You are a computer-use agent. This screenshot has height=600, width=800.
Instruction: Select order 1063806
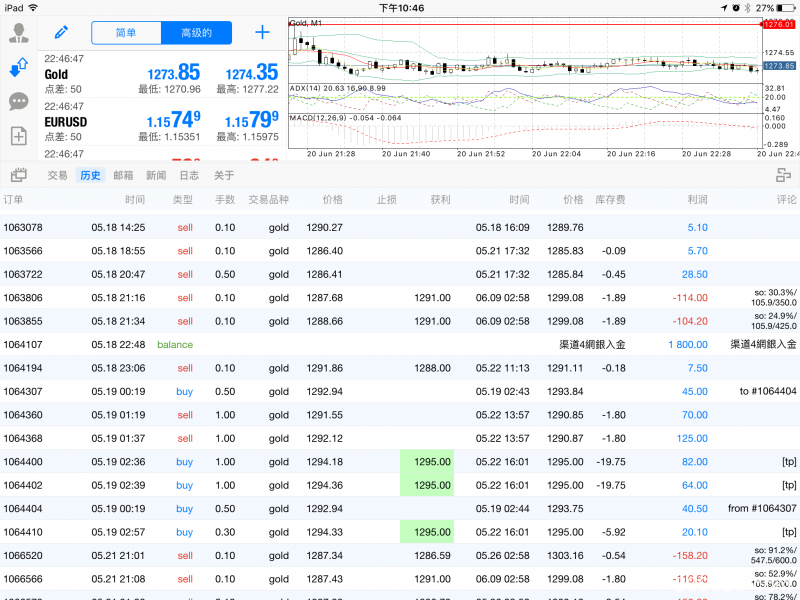click(x=400, y=298)
